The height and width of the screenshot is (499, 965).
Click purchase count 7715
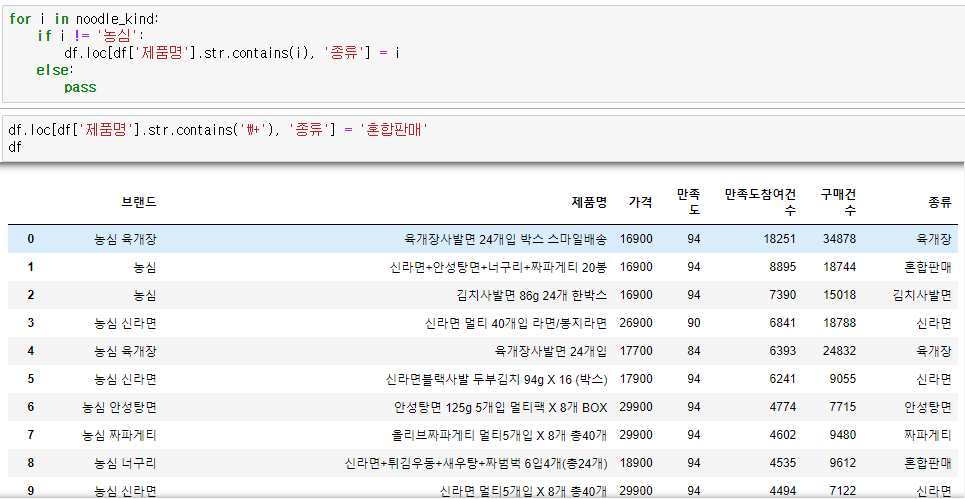pos(843,407)
